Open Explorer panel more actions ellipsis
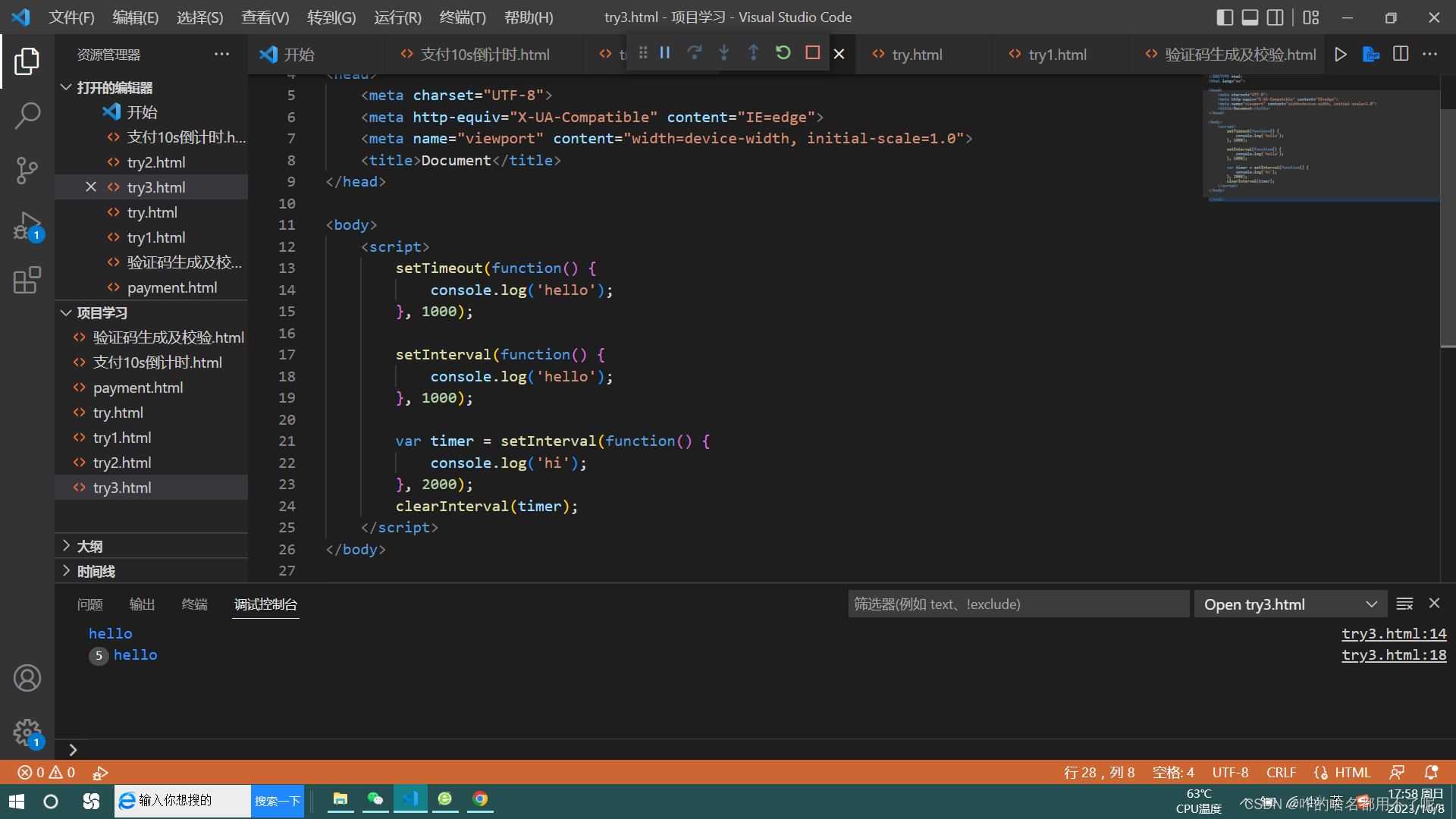The width and height of the screenshot is (1456, 819). pos(221,54)
